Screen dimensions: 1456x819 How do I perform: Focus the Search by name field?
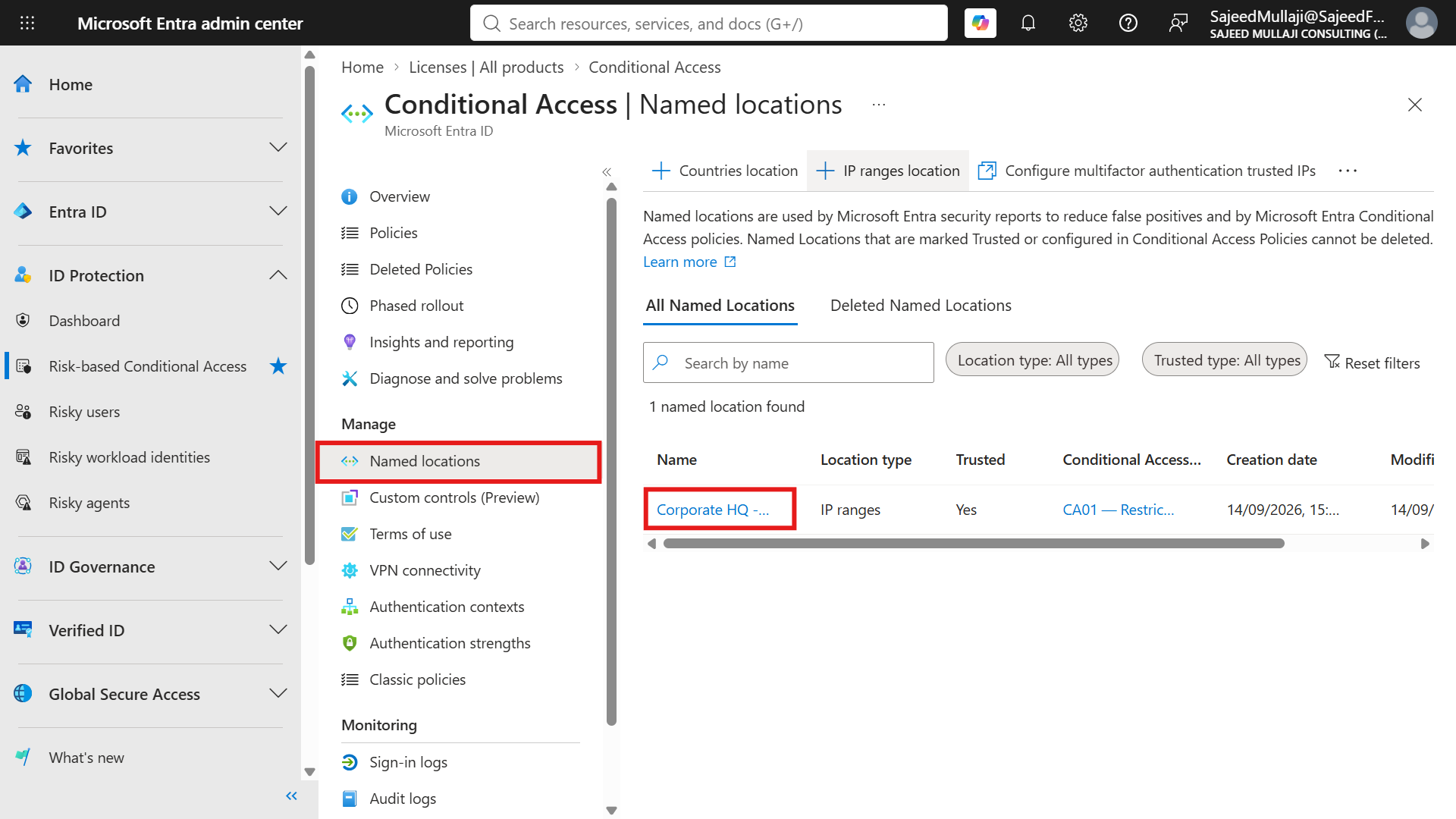(789, 362)
